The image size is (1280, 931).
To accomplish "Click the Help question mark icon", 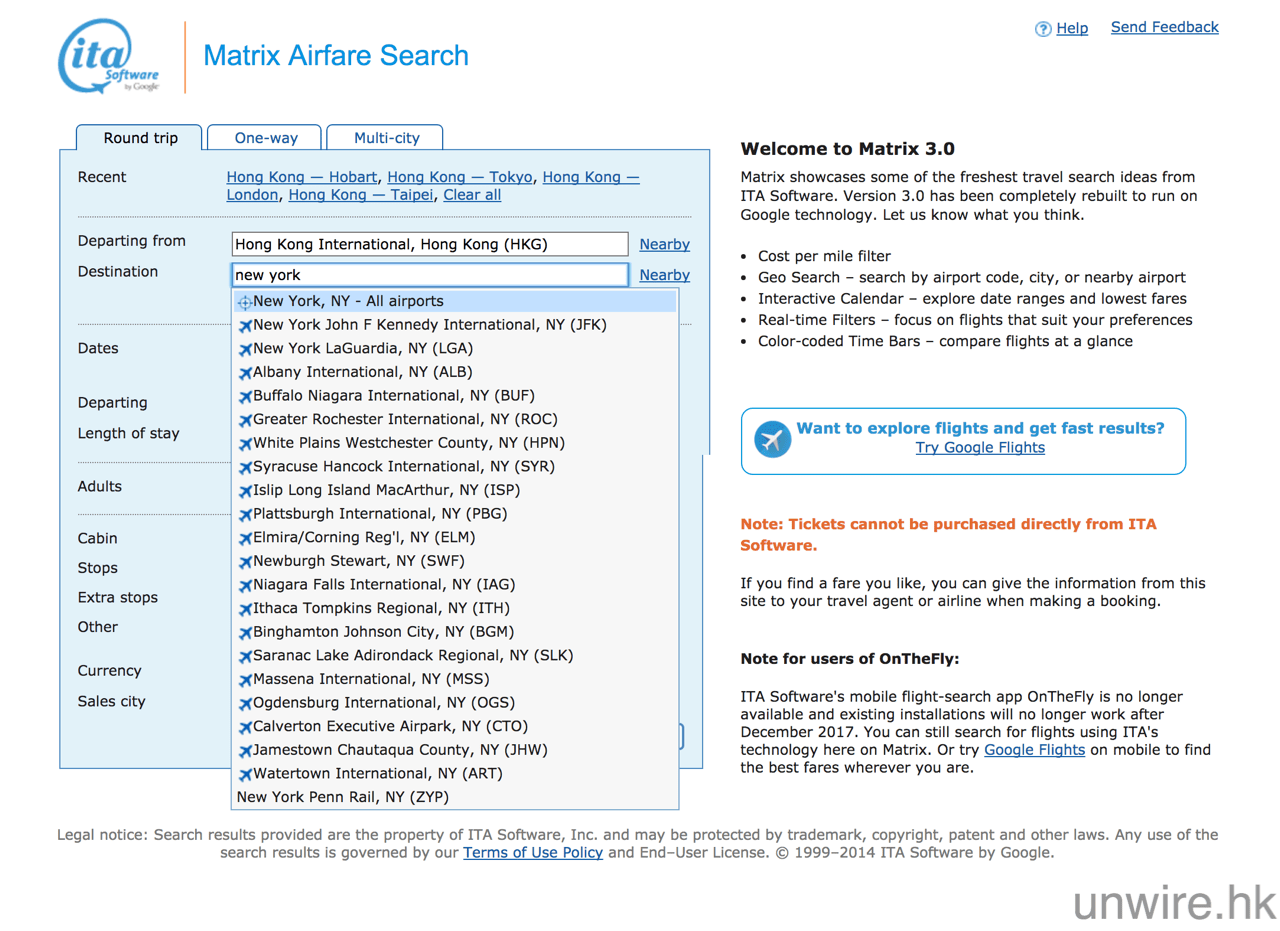I will coord(1043,29).
